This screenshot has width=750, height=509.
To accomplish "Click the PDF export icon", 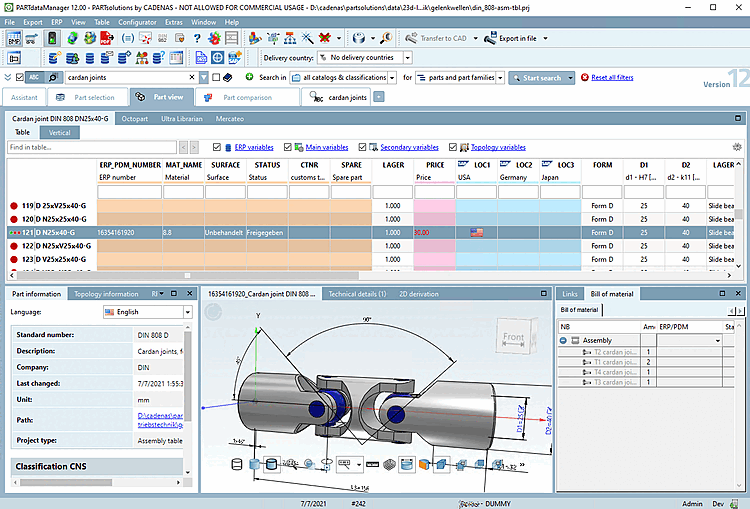I will tap(107, 38).
